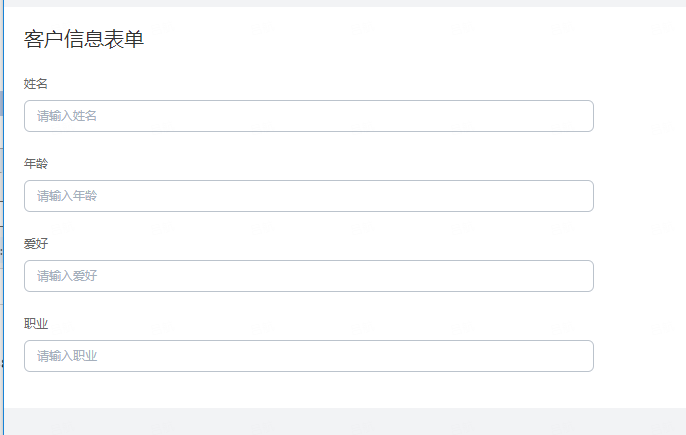Click the 年龄 field label
The width and height of the screenshot is (686, 435).
[35, 164]
